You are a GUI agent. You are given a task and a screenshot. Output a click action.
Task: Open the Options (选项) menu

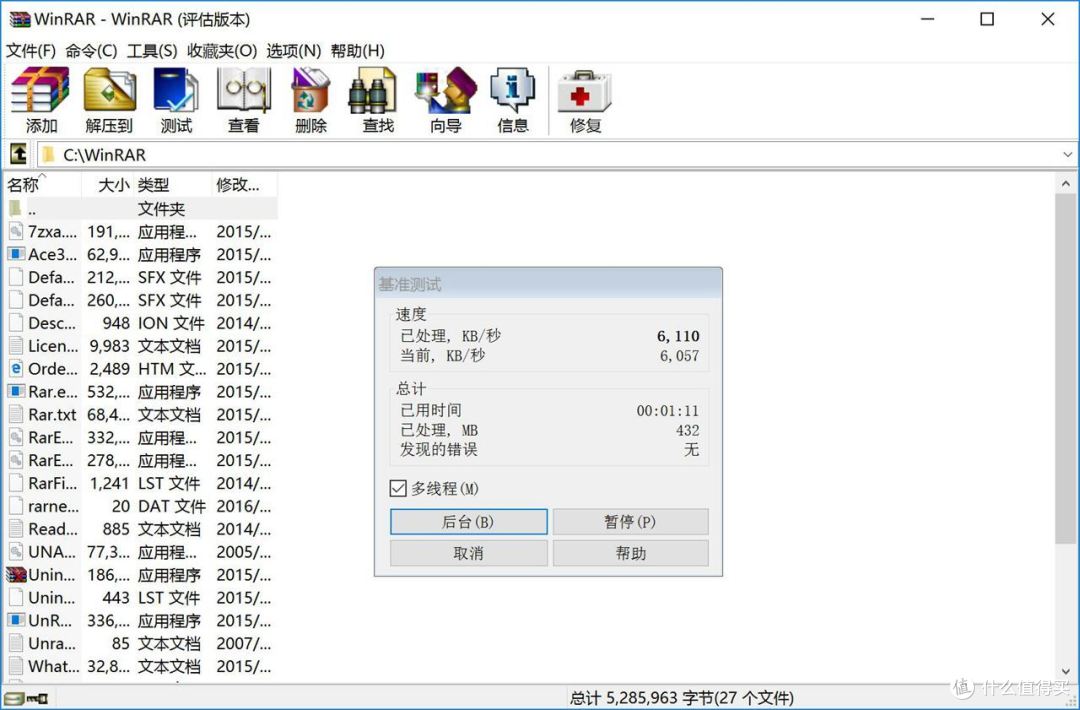point(293,51)
